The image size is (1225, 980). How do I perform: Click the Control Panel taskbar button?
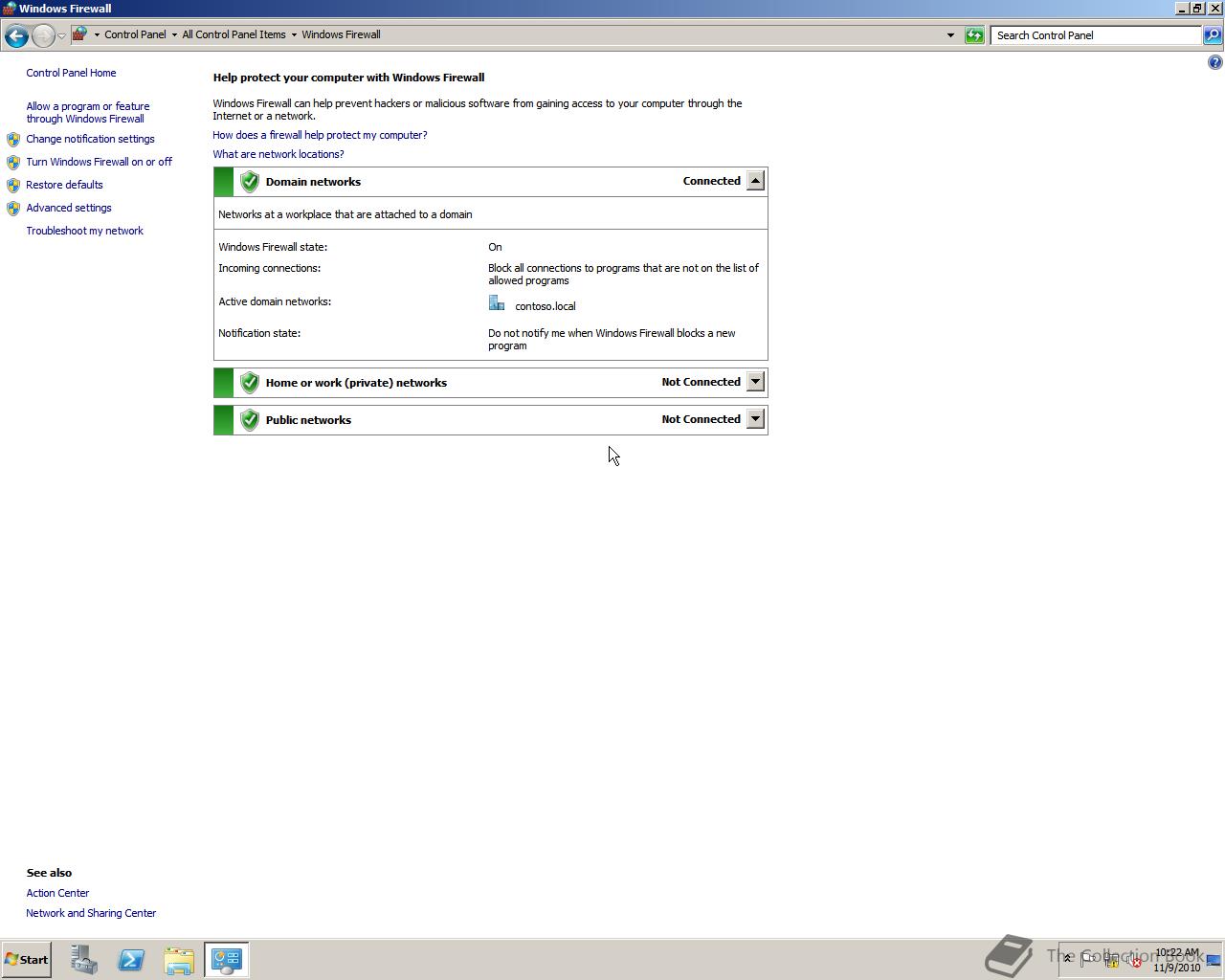(227, 960)
